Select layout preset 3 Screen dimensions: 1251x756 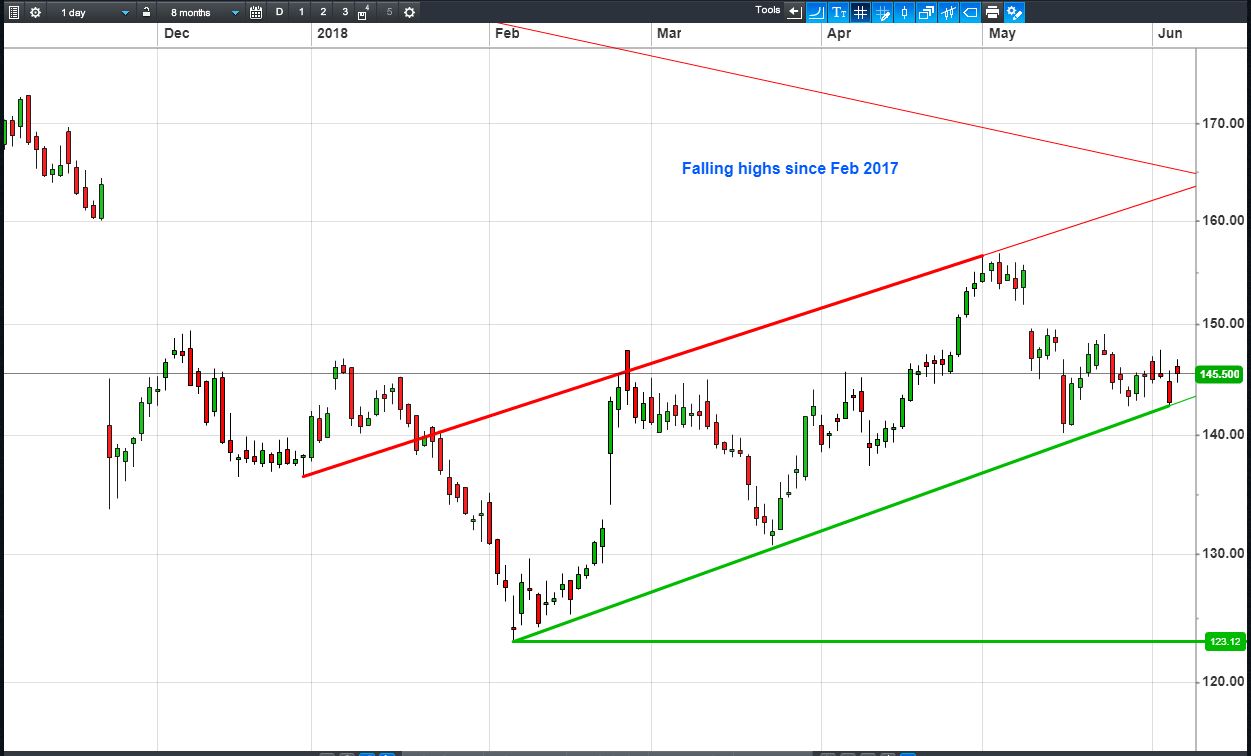345,12
